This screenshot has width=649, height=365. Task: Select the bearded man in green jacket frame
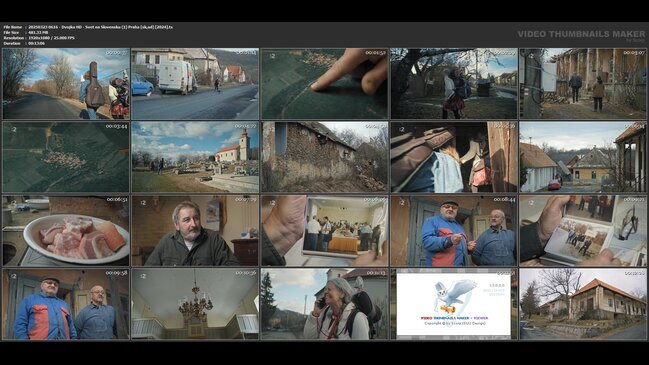tap(195, 231)
